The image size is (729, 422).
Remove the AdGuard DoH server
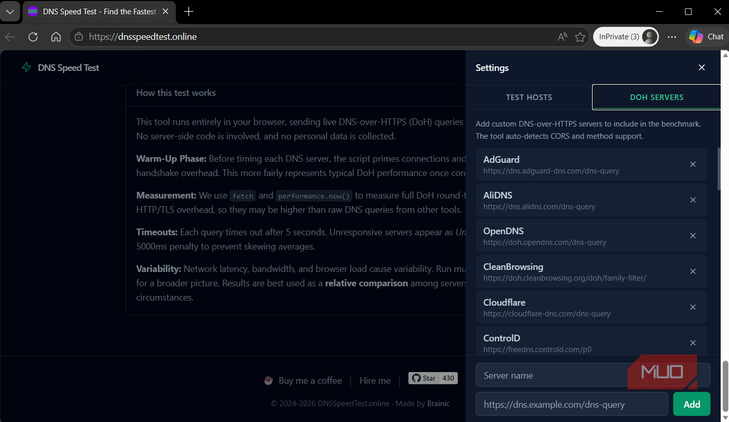(x=693, y=165)
